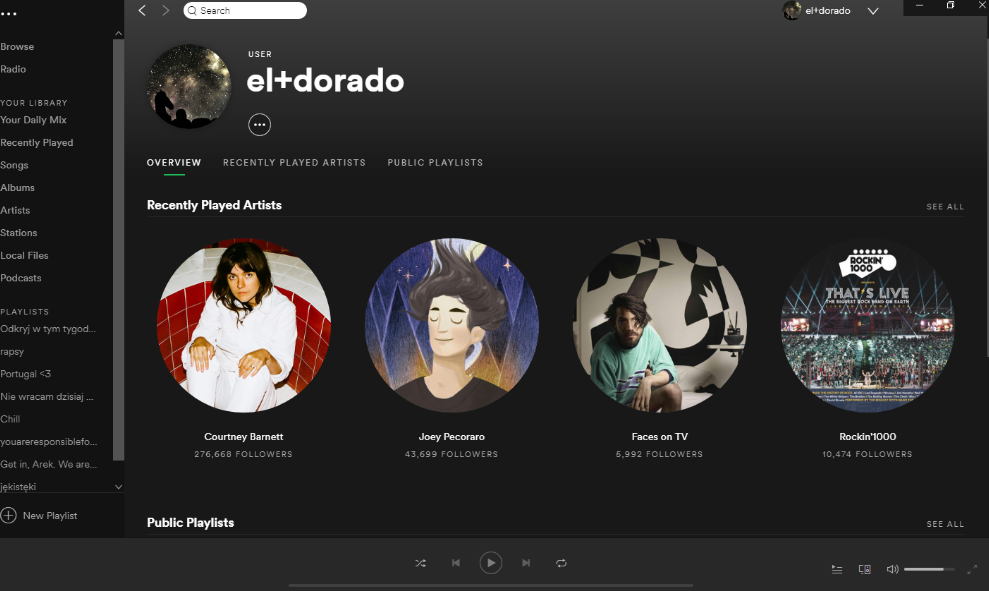This screenshot has height=591, width=989.
Task: Skip to the next track
Action: click(526, 563)
